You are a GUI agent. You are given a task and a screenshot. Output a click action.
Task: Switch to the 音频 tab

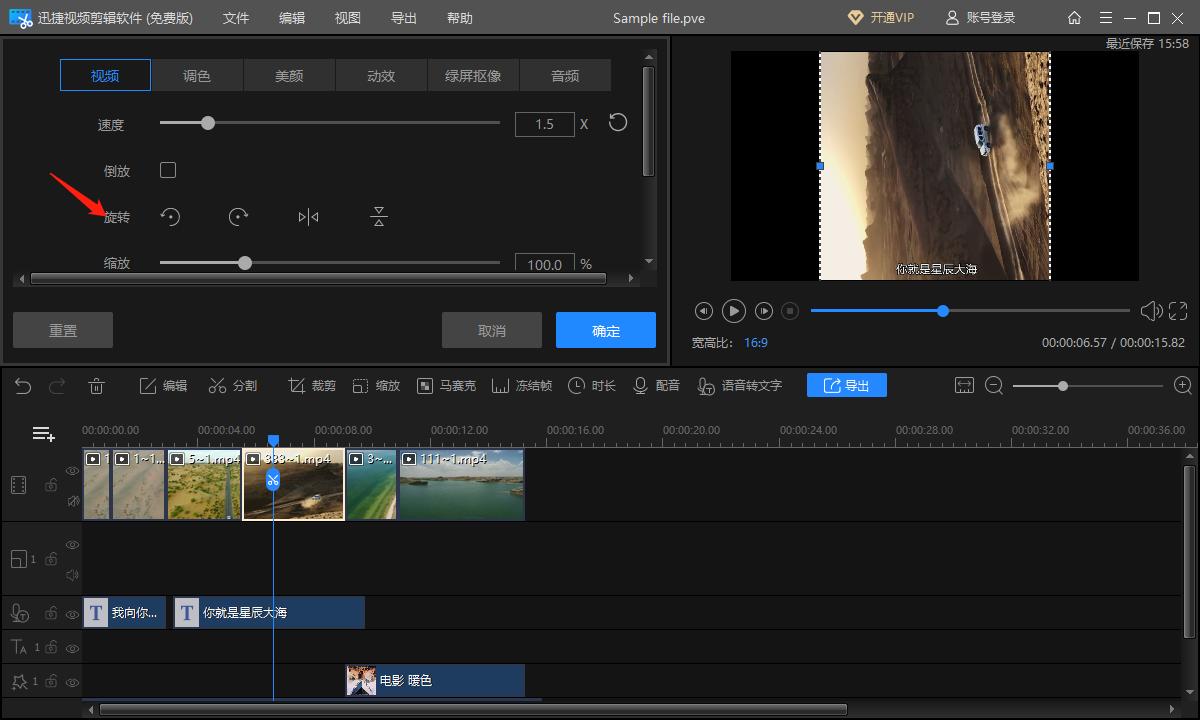[565, 75]
